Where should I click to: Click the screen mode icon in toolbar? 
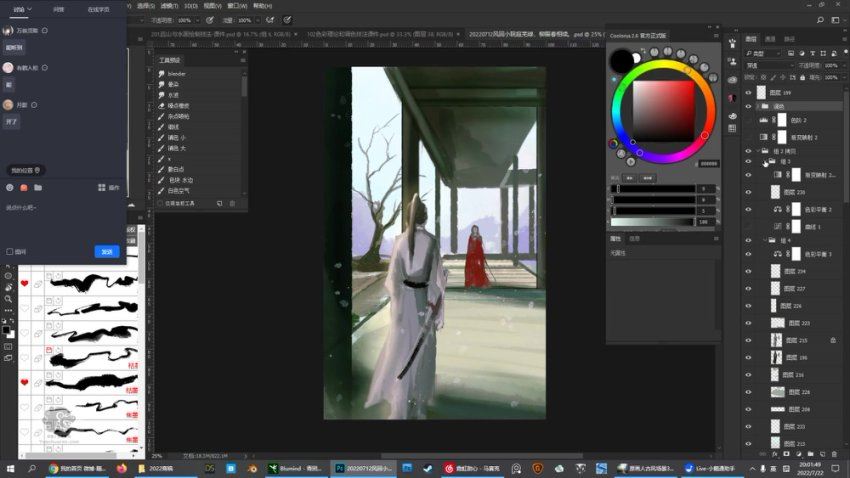(8, 358)
